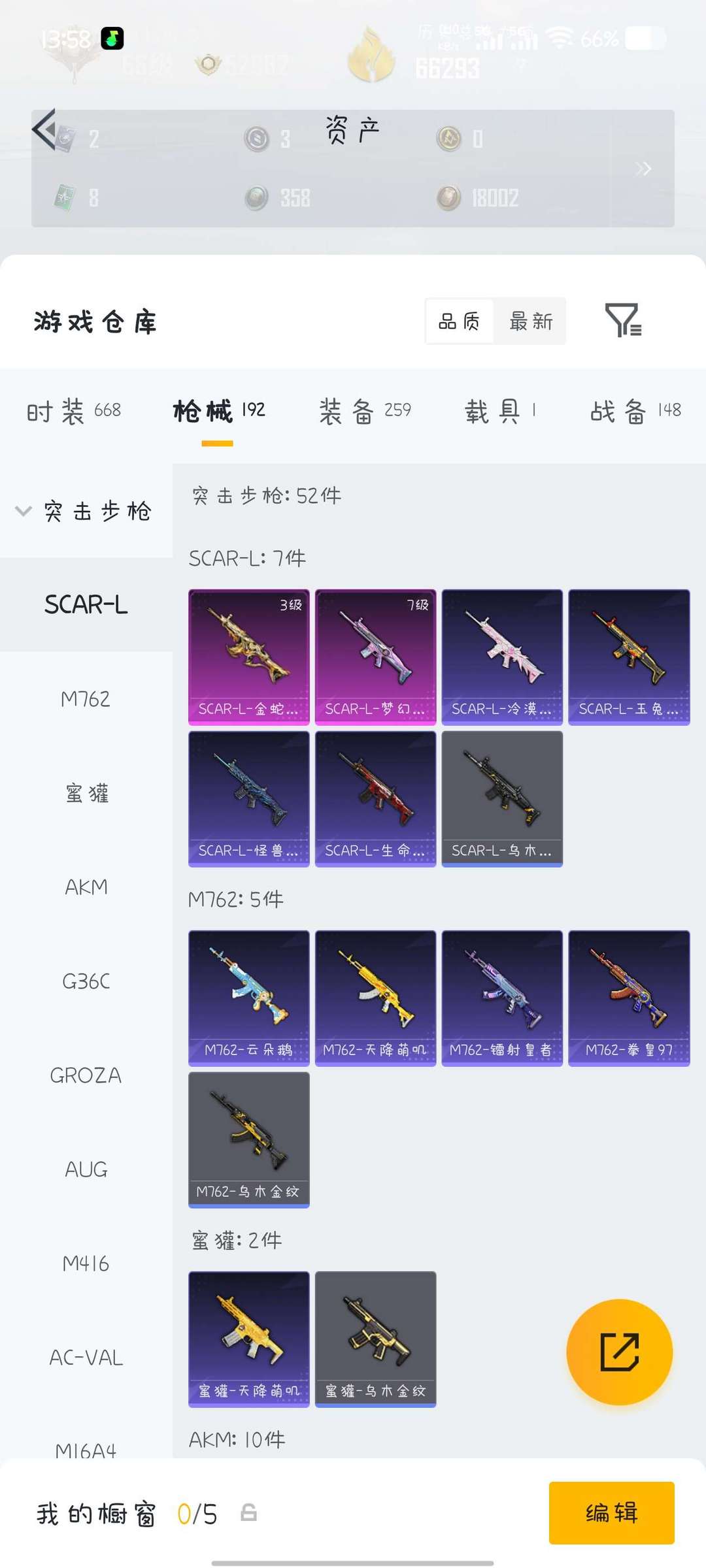Open the SCAR-L 梦幻 level 7 skin
This screenshot has height=1568, width=706.
(375, 657)
